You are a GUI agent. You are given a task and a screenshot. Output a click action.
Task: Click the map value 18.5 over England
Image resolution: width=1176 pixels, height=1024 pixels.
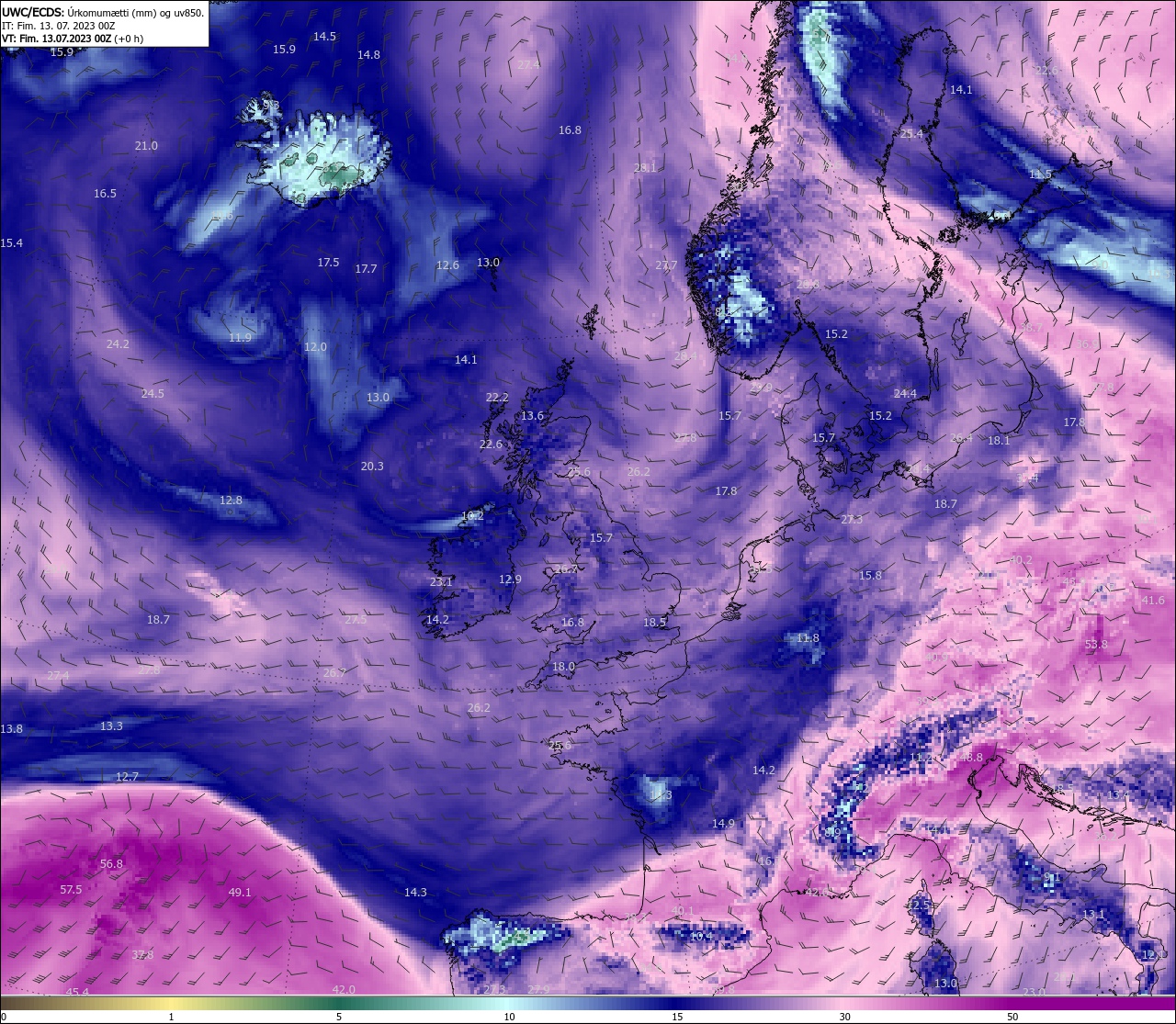(x=654, y=623)
